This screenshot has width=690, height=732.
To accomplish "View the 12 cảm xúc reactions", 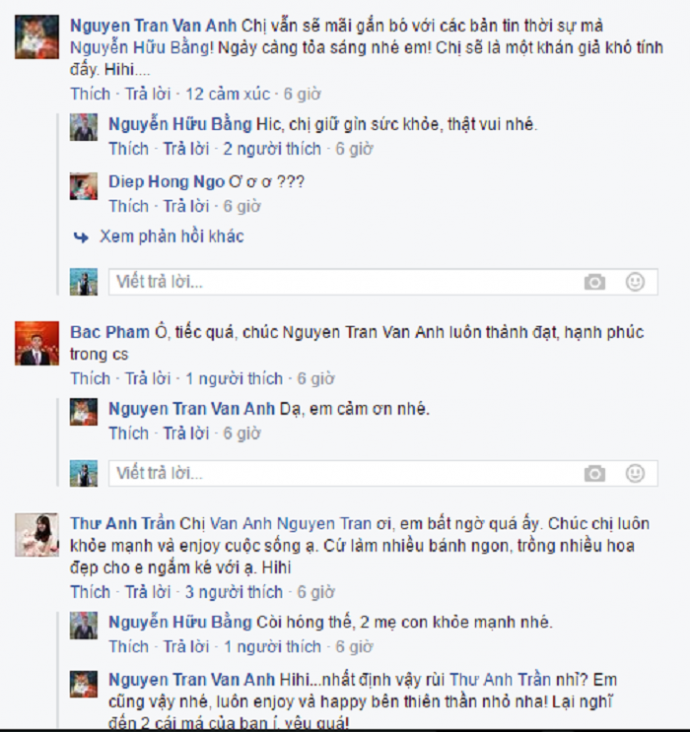I will coord(228,94).
